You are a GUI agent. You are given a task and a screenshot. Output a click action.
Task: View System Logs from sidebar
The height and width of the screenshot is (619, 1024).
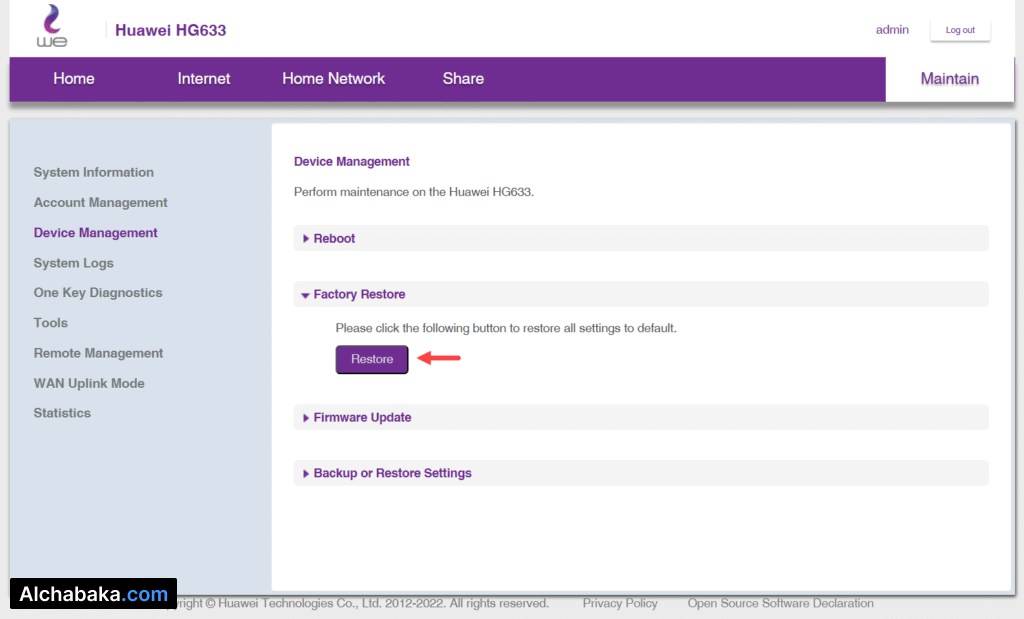tap(74, 263)
